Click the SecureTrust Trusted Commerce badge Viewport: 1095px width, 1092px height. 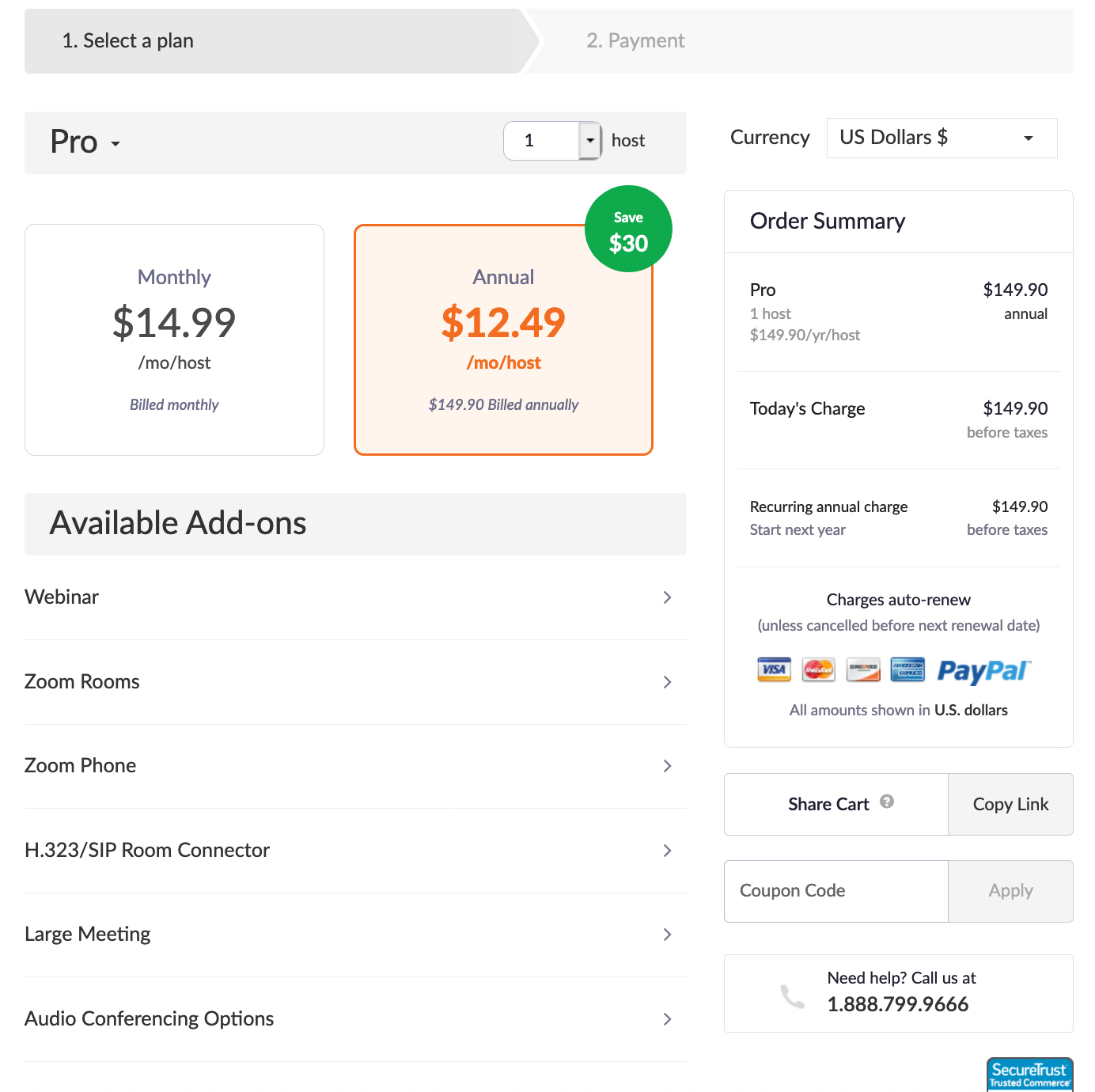1029,1075
